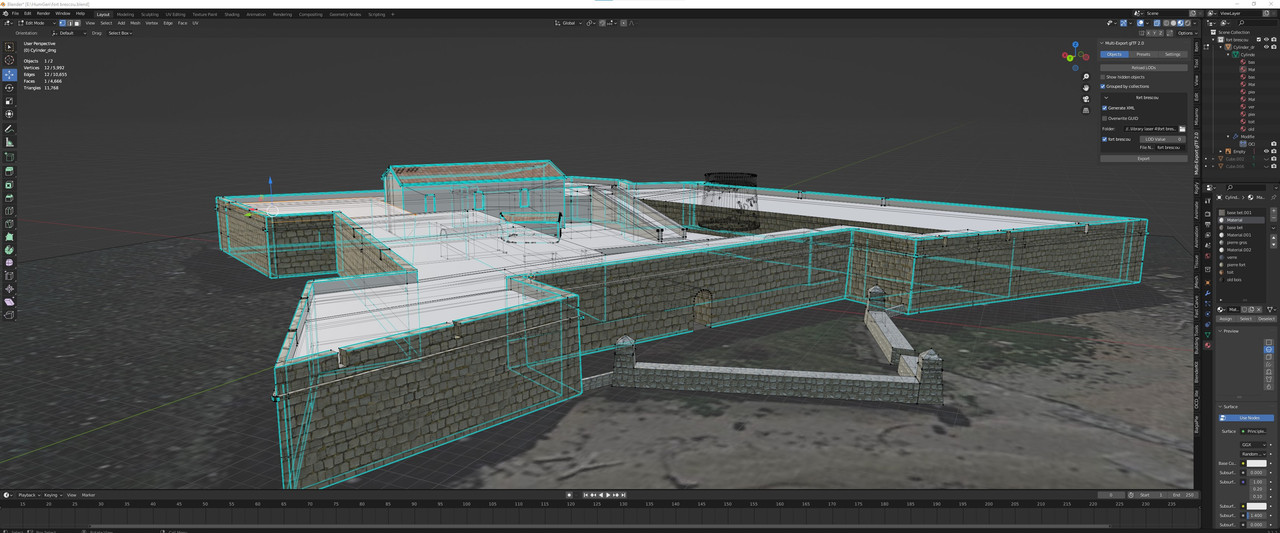Toggle Overwrite GUID checkbox

point(1105,118)
